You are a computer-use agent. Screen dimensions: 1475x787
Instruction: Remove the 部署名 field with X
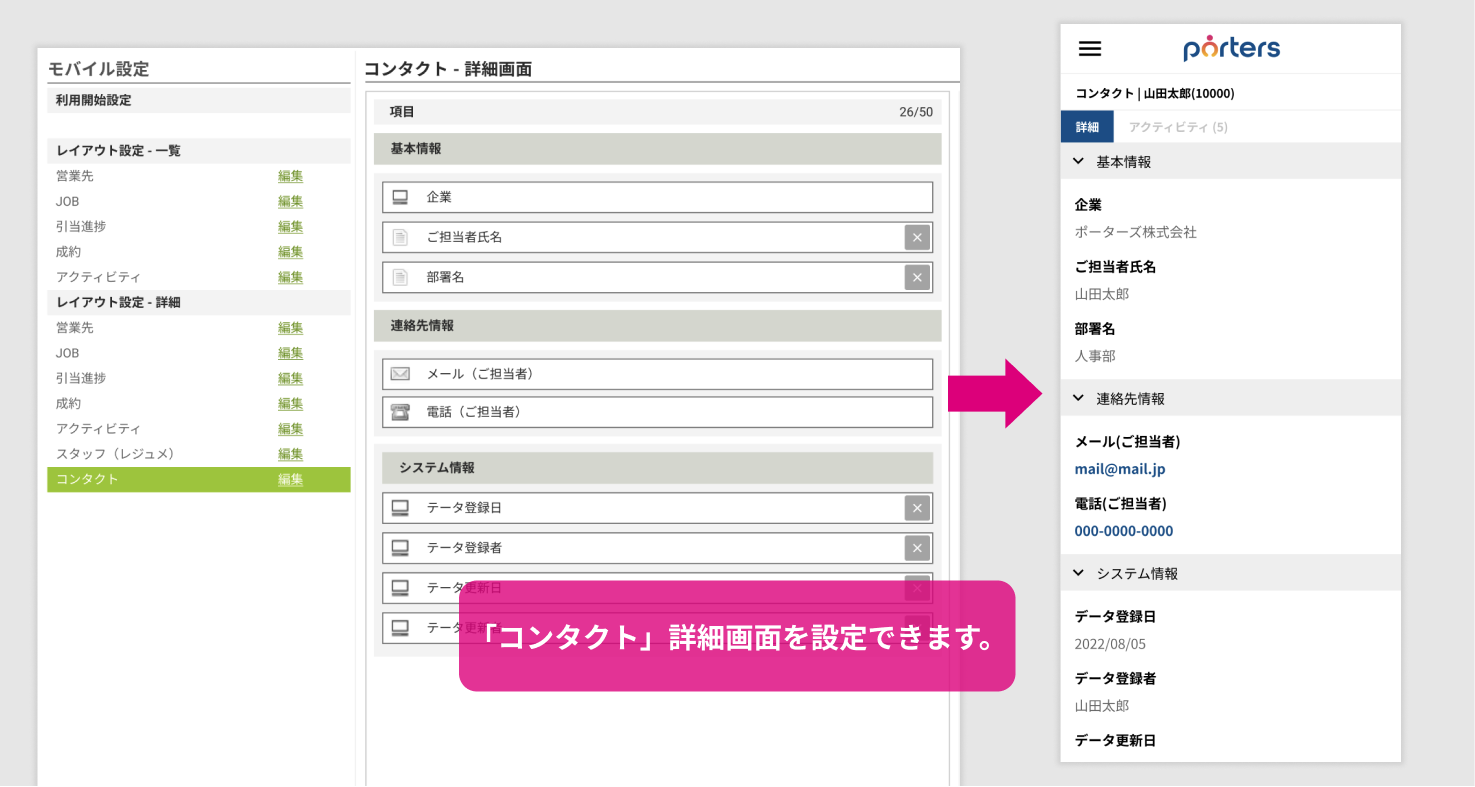point(917,278)
